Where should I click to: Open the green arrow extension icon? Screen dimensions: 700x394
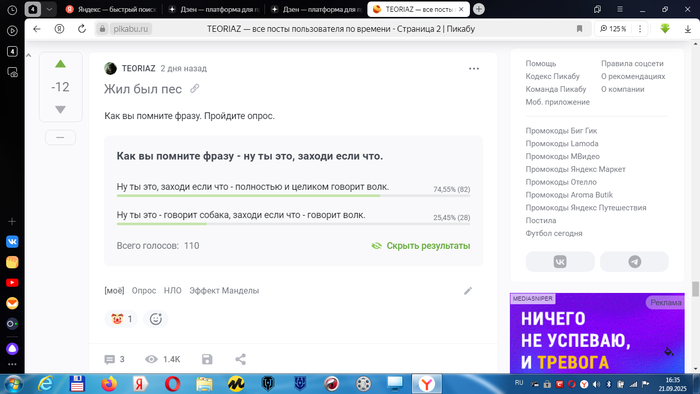click(x=665, y=29)
